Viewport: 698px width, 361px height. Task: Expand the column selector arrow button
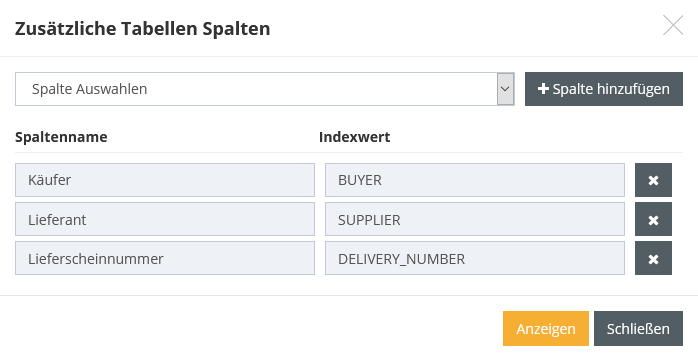click(x=505, y=89)
